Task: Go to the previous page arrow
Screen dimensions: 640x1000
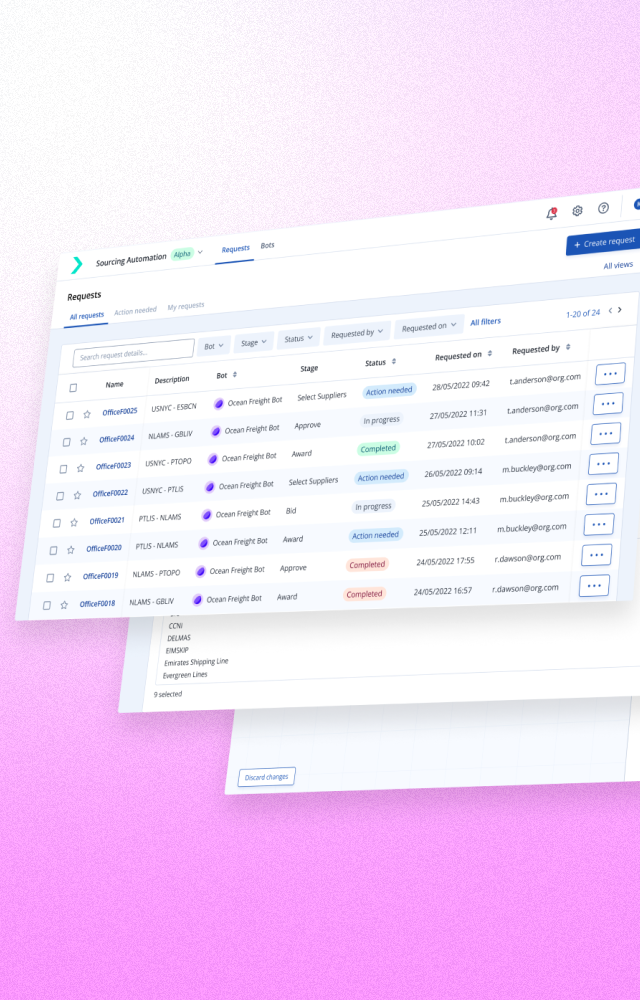Action: pos(610,311)
